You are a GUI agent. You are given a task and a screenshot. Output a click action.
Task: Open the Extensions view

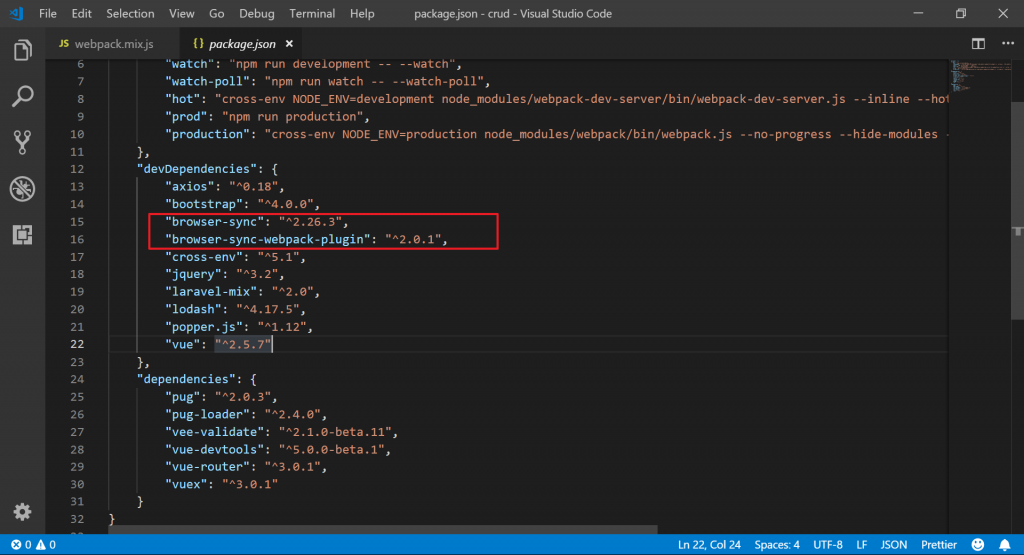click(22, 234)
